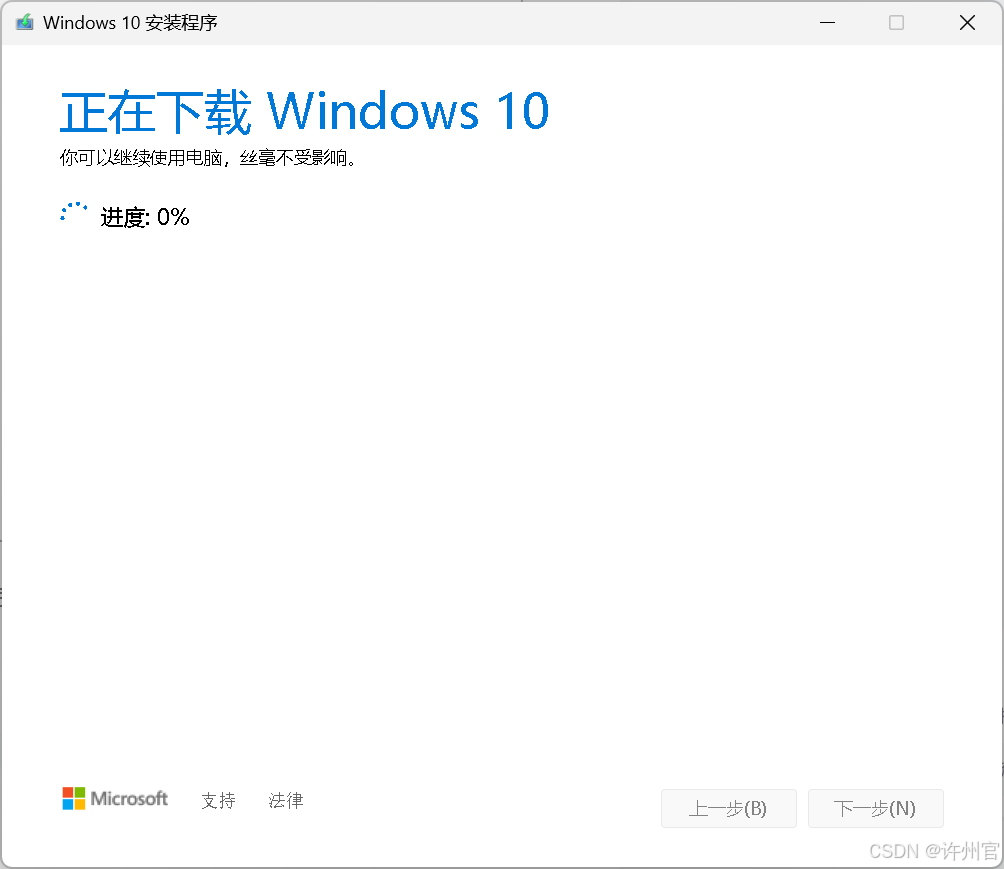Click the text 你可以继续使用电脑，丝毫不受影响。
This screenshot has width=1004, height=869.
pyautogui.click(x=208, y=158)
